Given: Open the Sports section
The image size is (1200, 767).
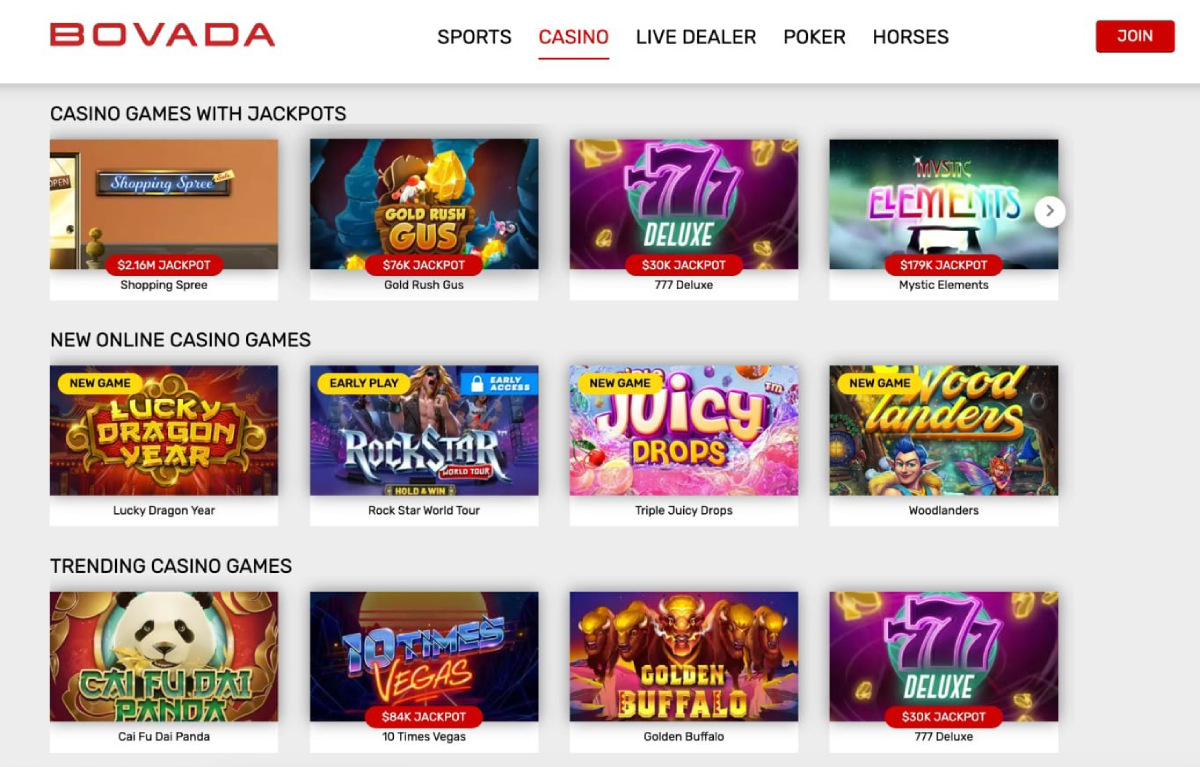Looking at the screenshot, I should tap(474, 37).
